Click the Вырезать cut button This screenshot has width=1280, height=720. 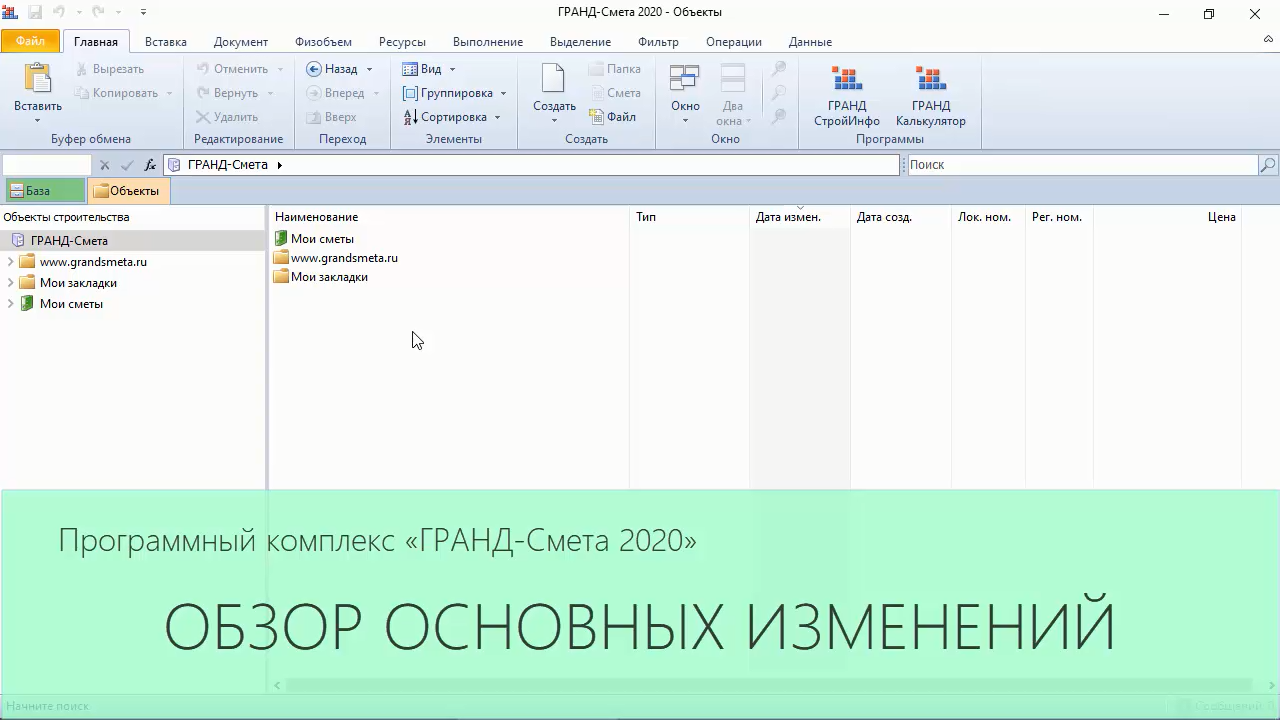pos(109,69)
